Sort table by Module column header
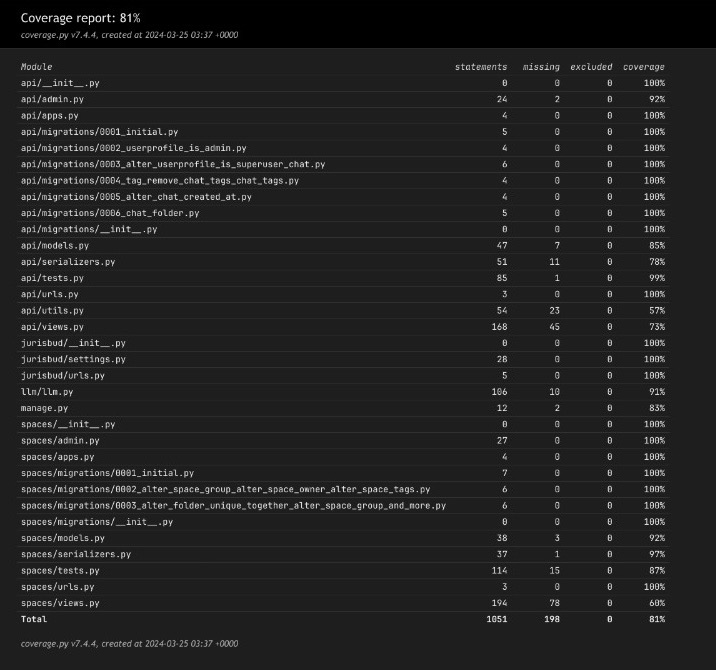716x670 pixels. tap(36, 67)
